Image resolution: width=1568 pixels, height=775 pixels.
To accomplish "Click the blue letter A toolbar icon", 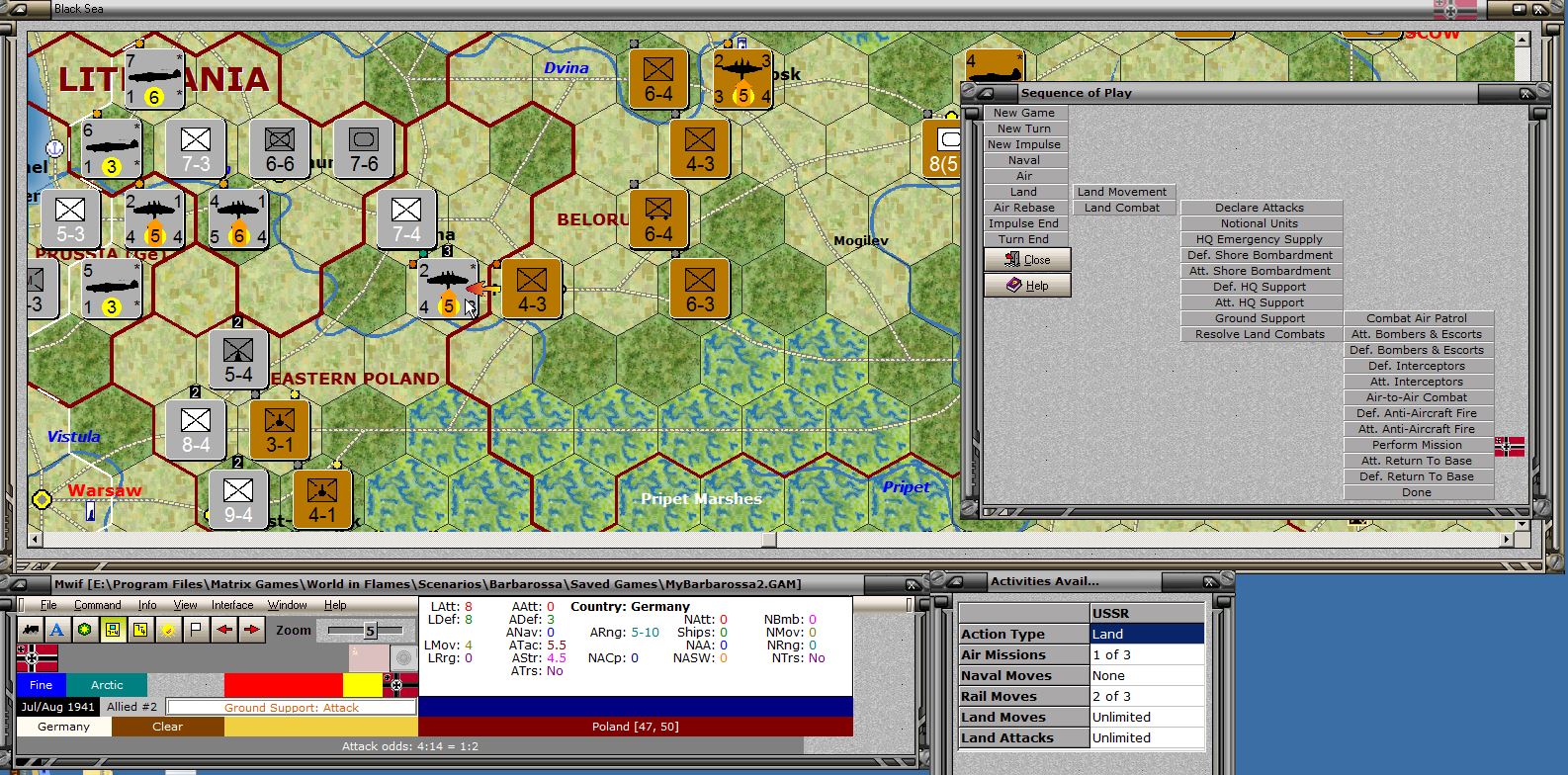I will 57,630.
